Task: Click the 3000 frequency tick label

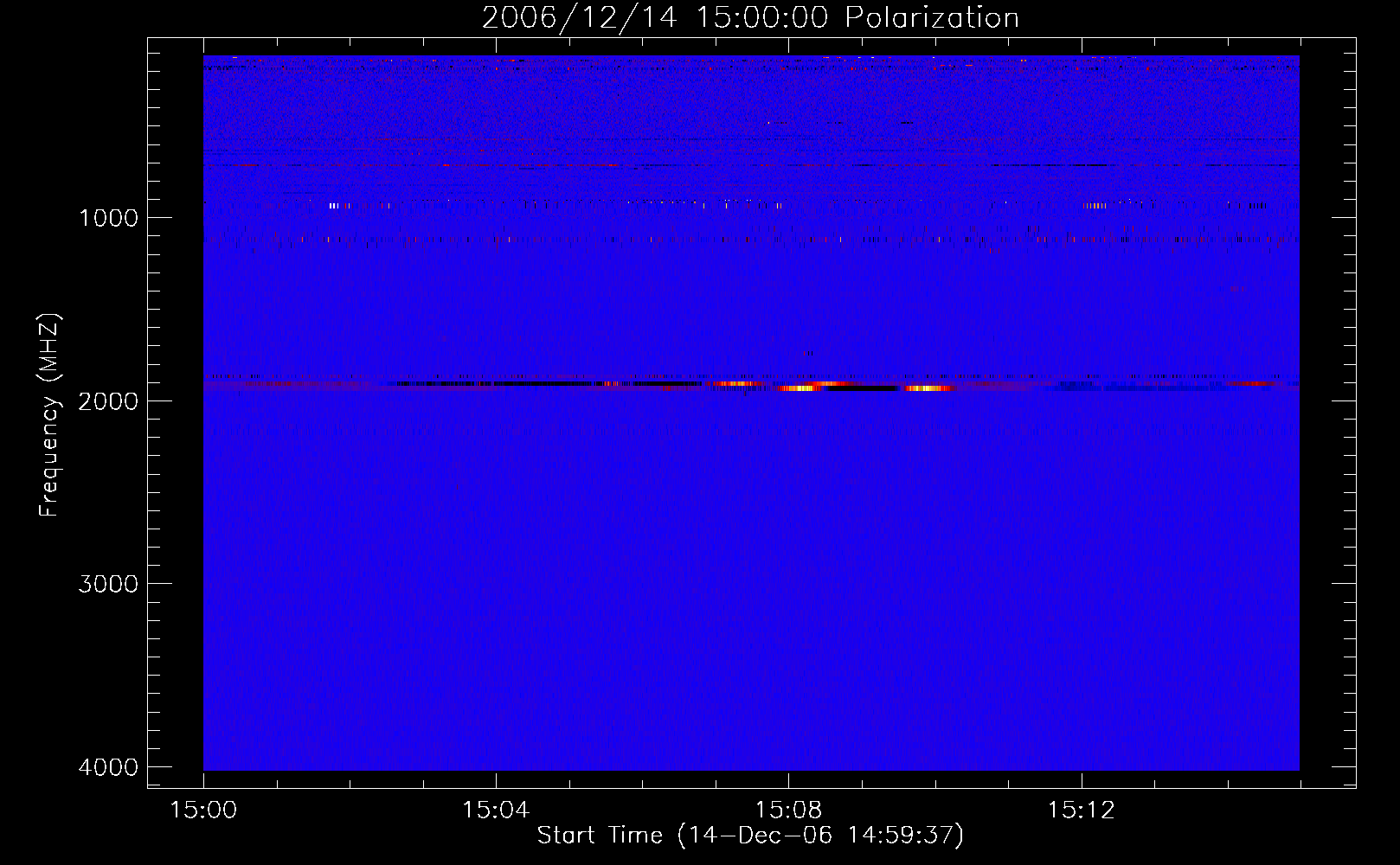Action: pos(108,584)
